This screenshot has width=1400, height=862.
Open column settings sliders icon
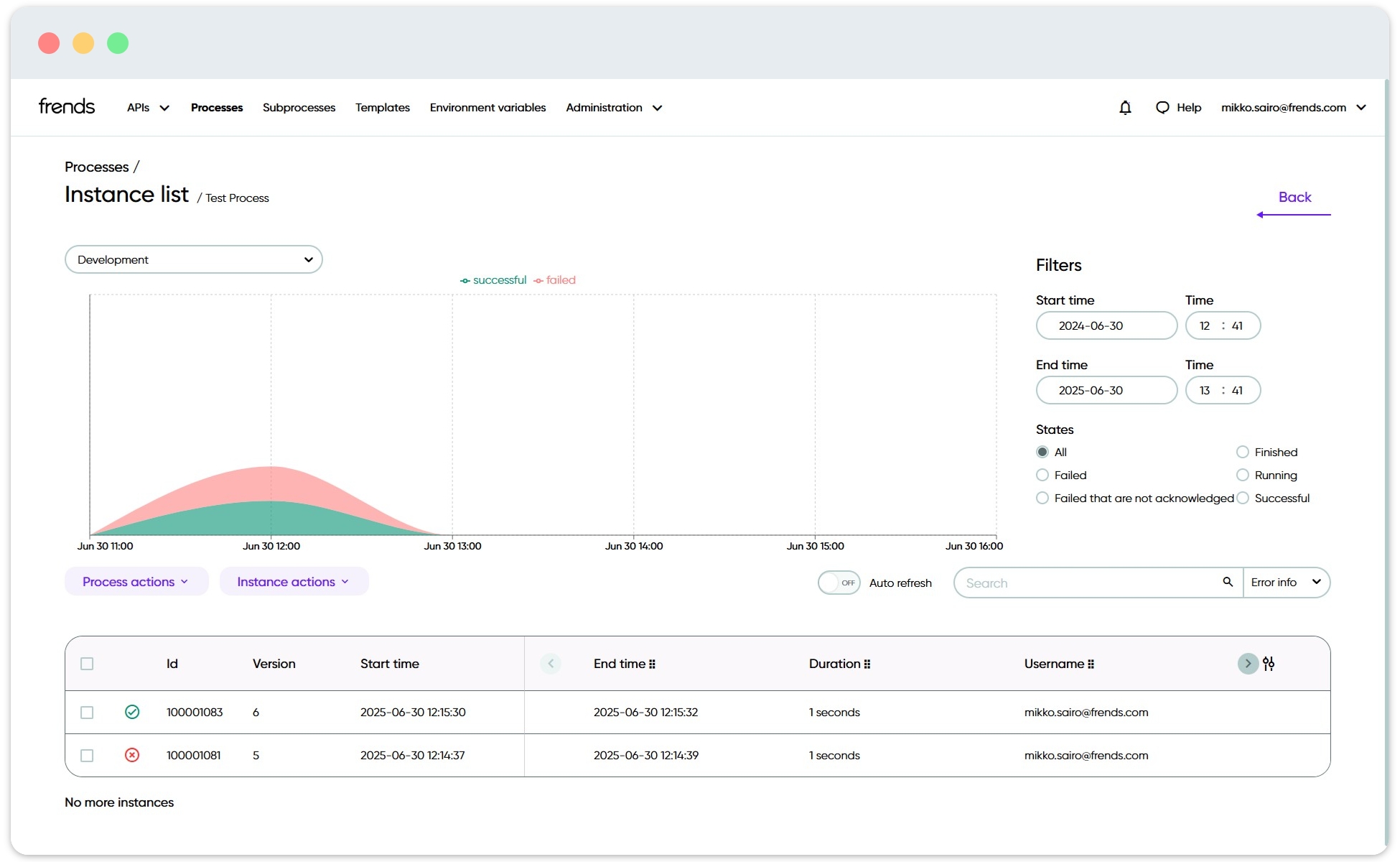coord(1269,664)
